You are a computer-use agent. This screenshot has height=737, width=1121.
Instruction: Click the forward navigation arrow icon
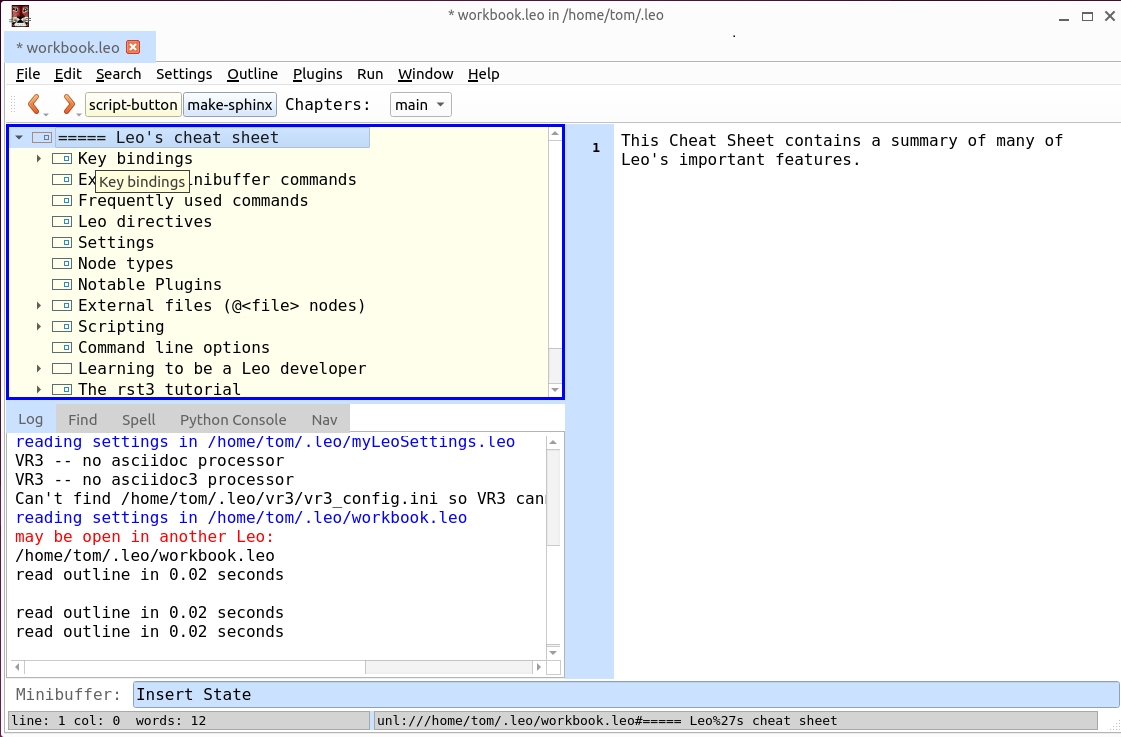pos(67,104)
